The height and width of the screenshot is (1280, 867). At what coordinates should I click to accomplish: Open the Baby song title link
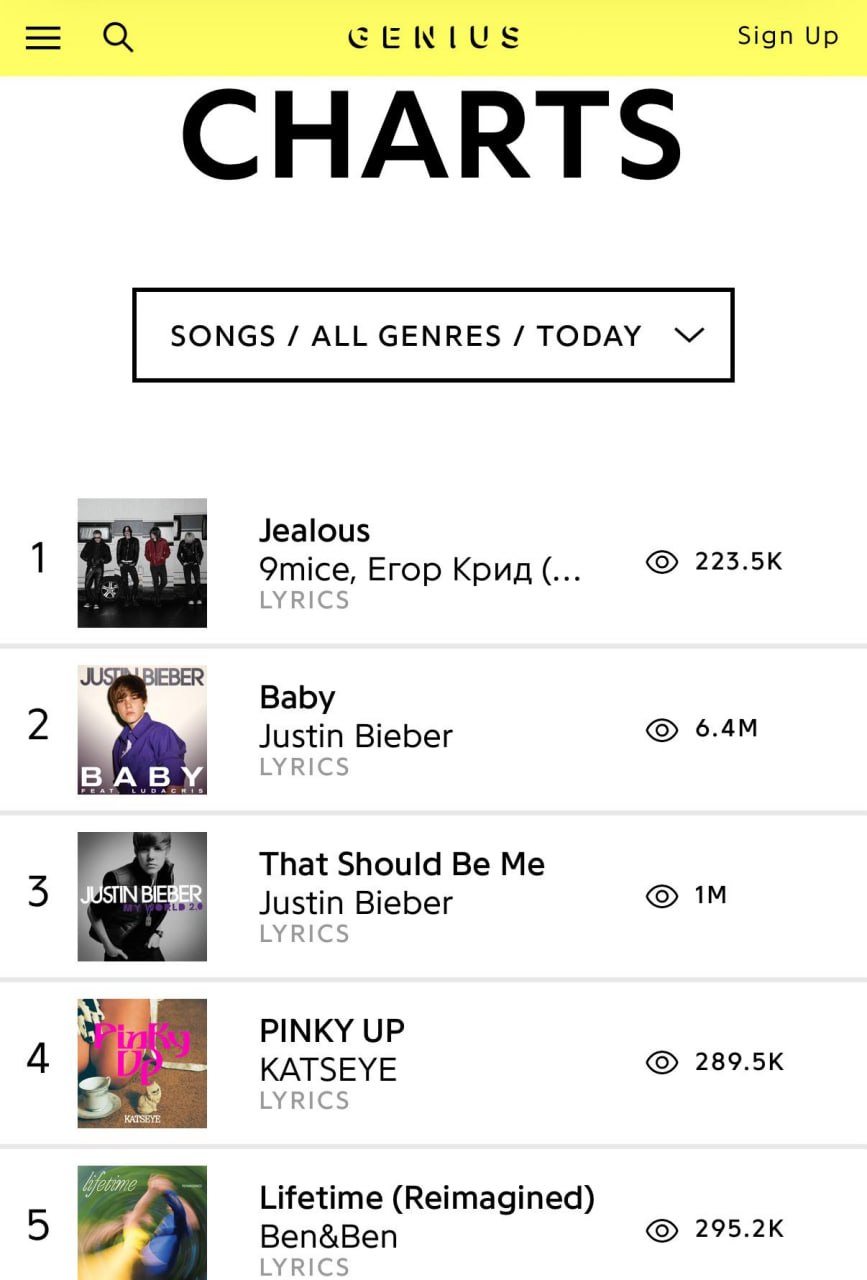click(x=297, y=697)
